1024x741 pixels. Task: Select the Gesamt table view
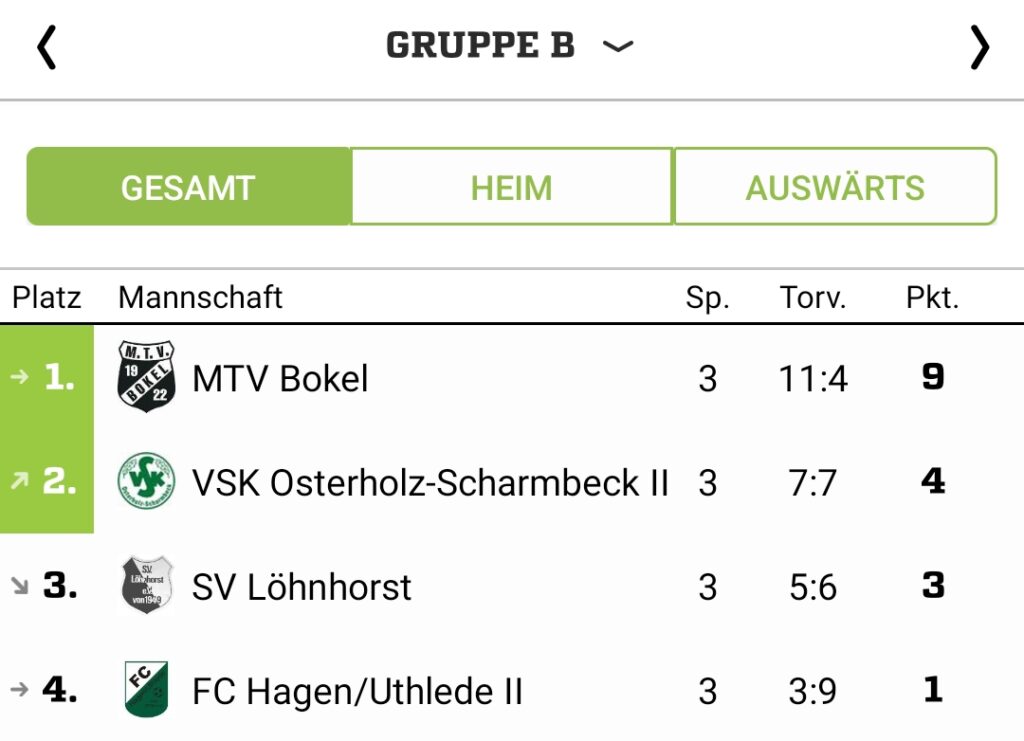[x=188, y=187]
